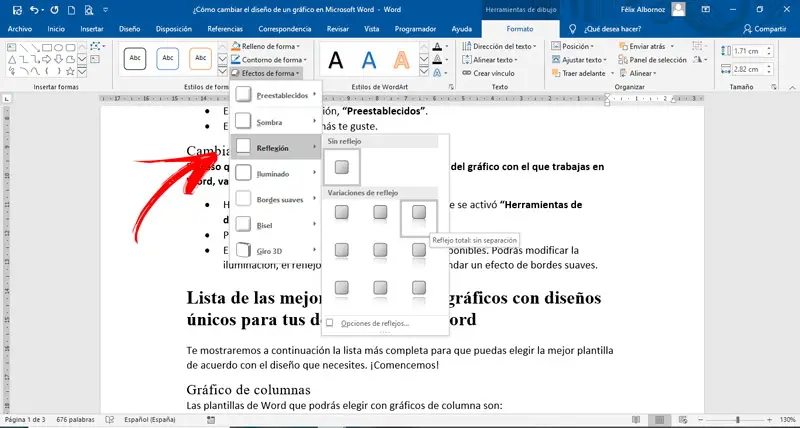Go to the Vista ribbon tab
The image size is (800, 428).
tap(371, 29)
